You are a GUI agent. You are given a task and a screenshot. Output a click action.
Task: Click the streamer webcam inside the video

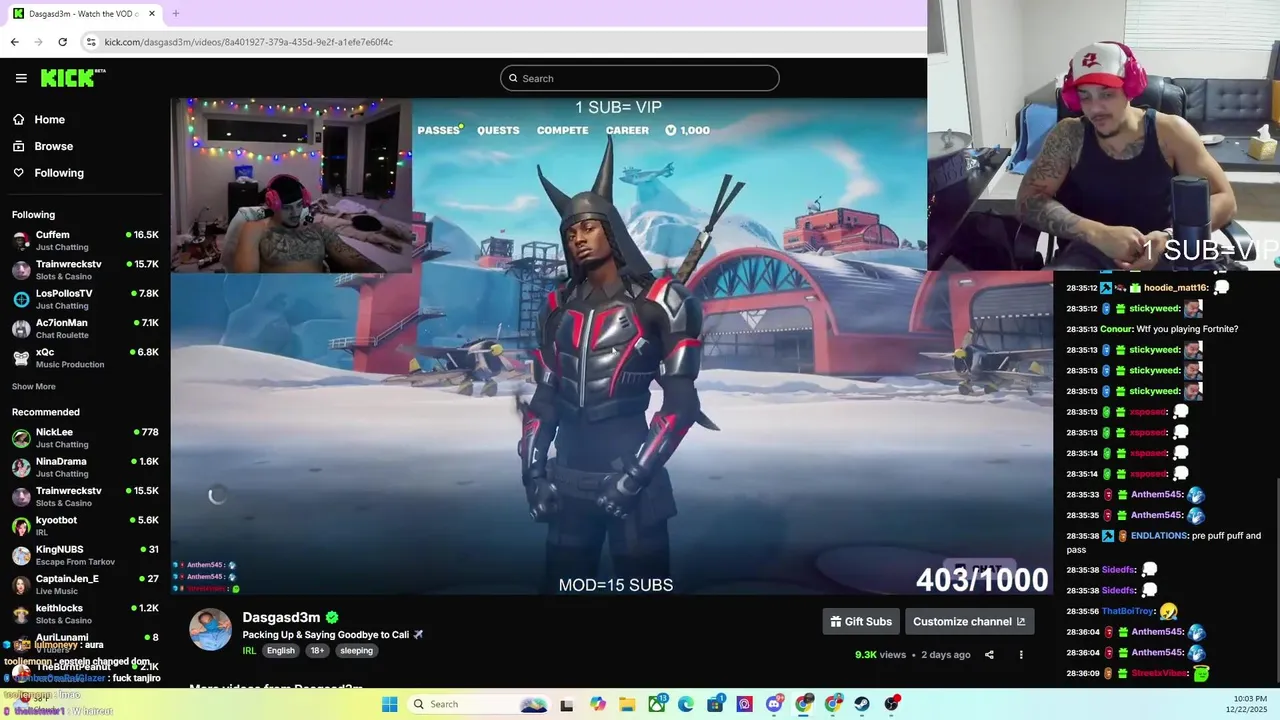pyautogui.click(x=291, y=186)
